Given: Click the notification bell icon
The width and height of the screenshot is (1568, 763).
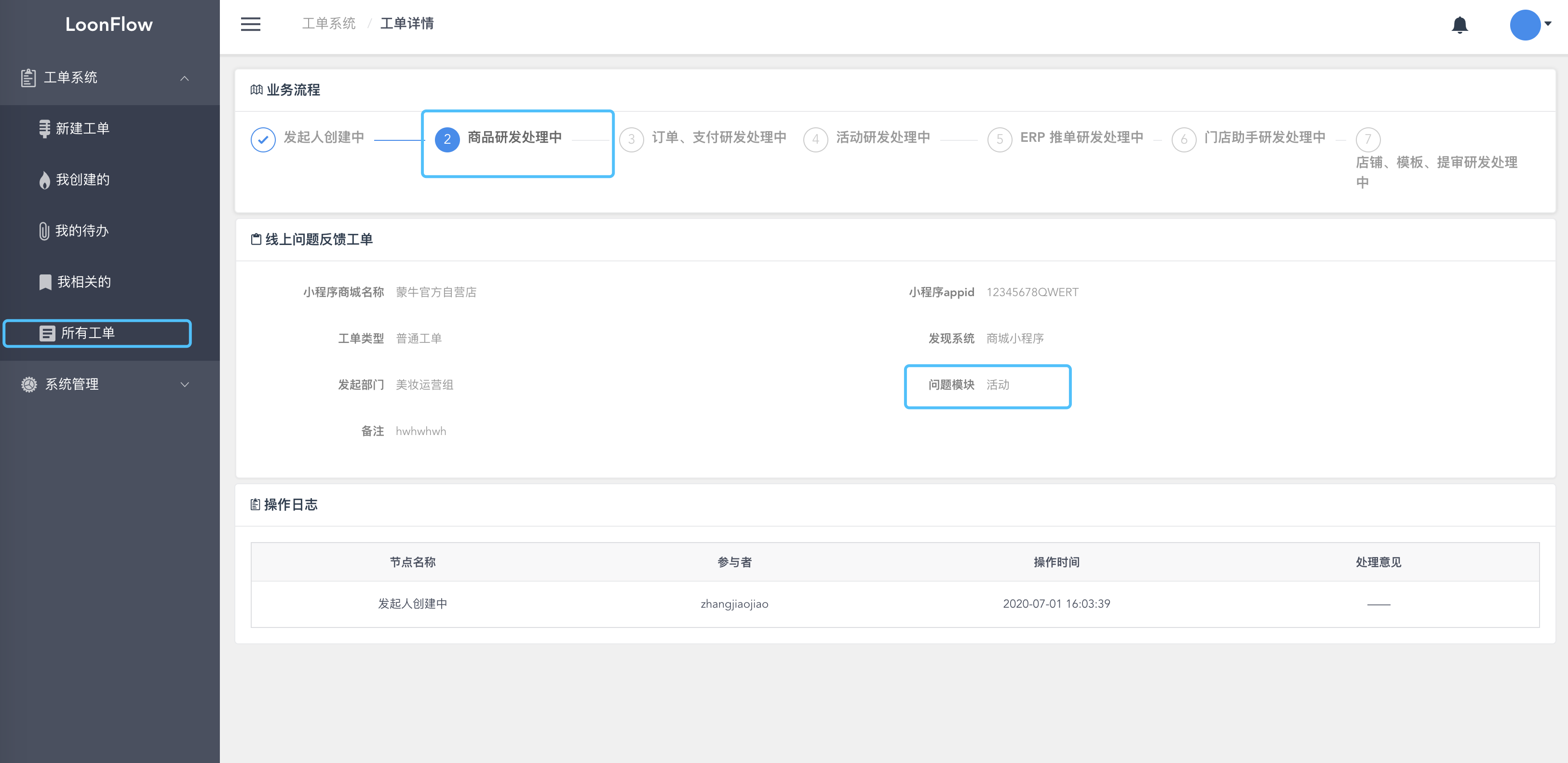Looking at the screenshot, I should pos(1459,25).
